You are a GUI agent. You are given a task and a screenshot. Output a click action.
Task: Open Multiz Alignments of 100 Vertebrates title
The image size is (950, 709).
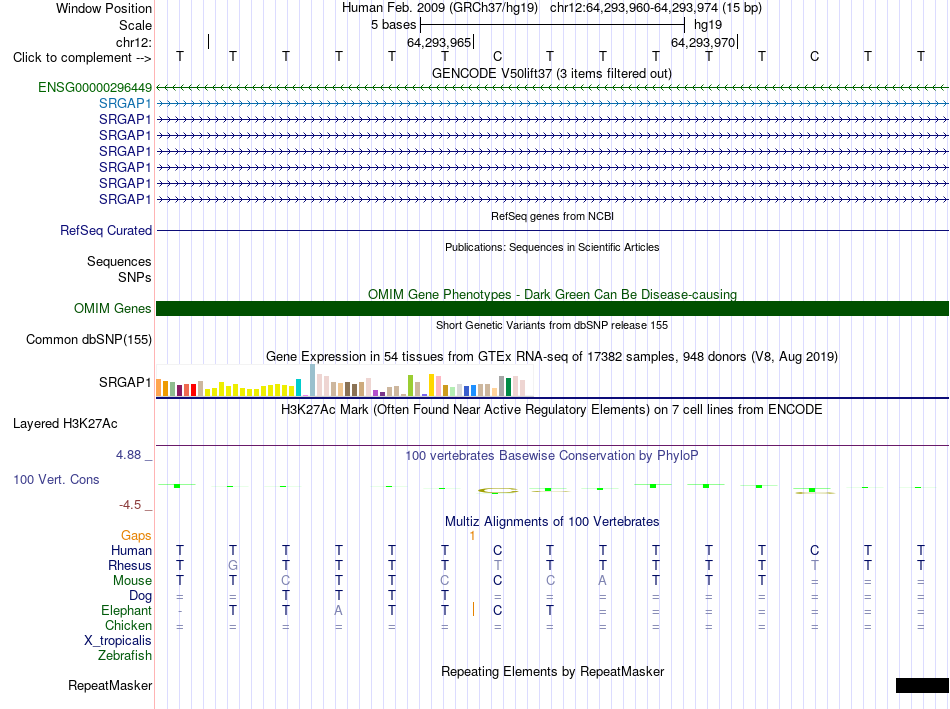pyautogui.click(x=552, y=522)
